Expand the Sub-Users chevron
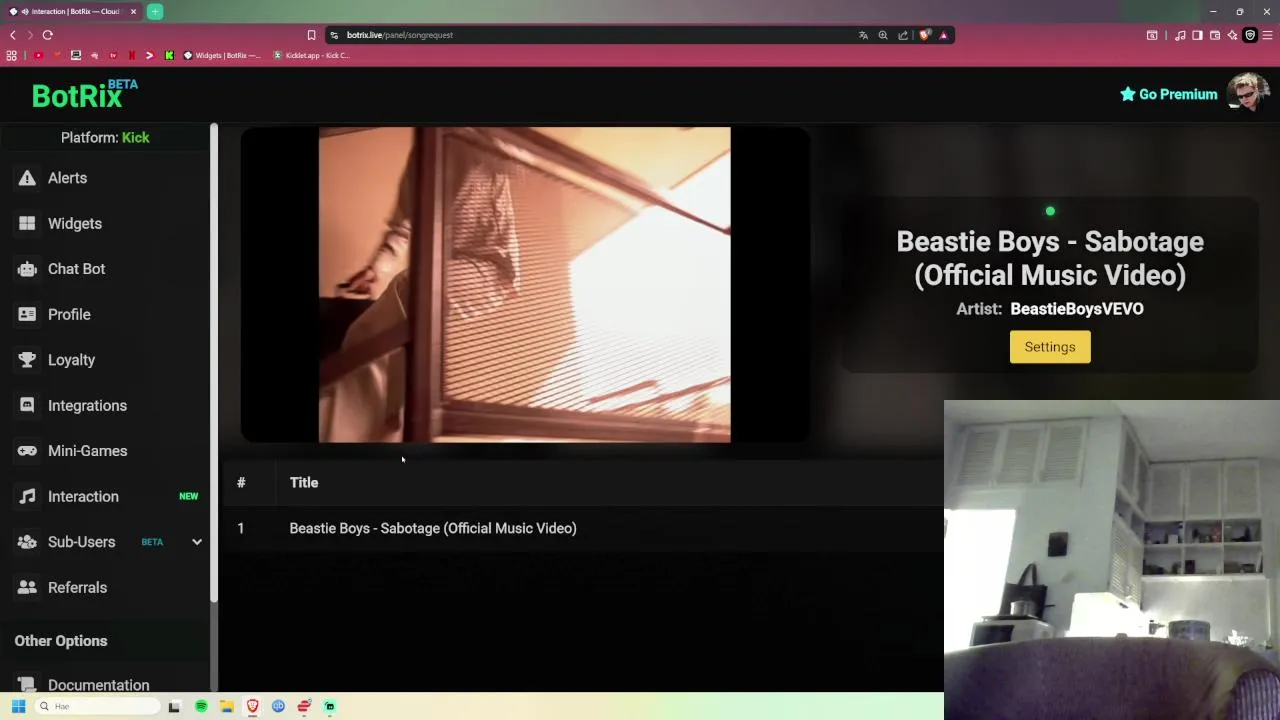The image size is (1280, 720). coord(197,542)
